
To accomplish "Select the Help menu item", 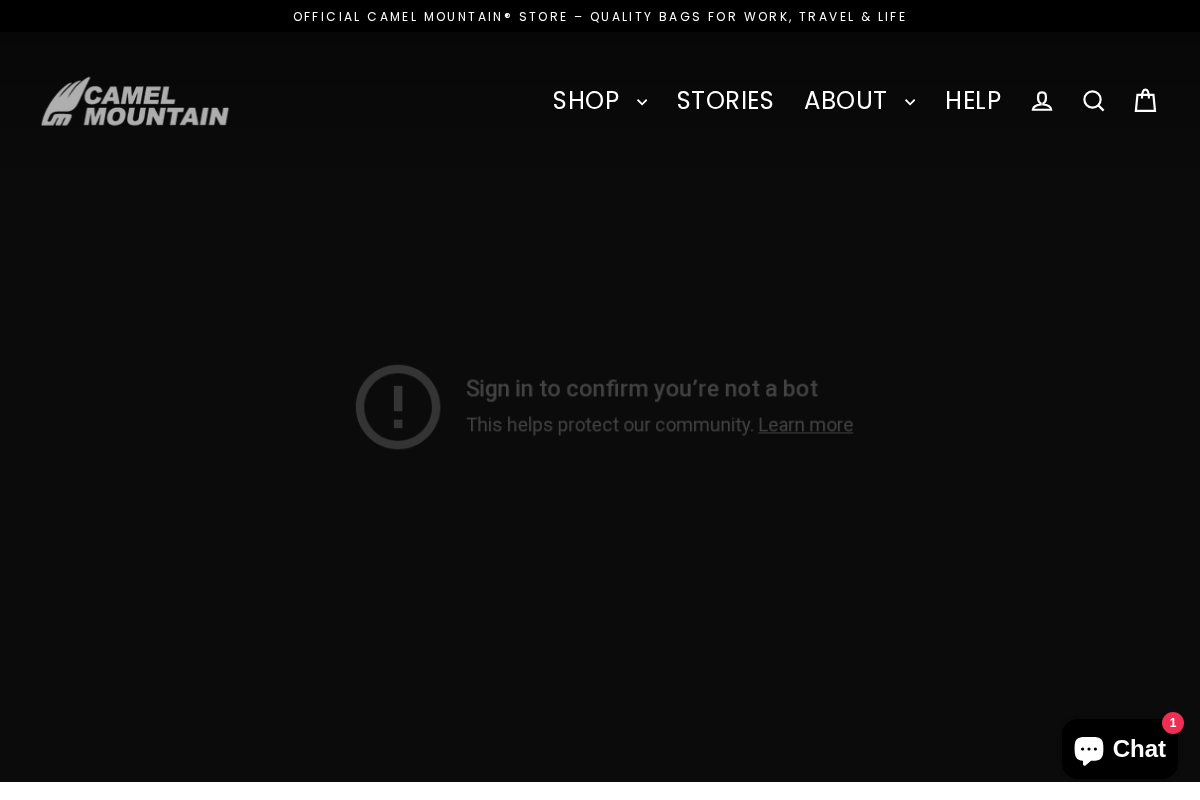I will 973,101.
